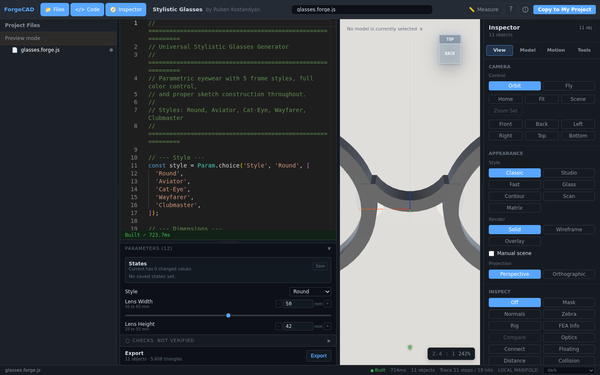Set camera to Back view

point(542,124)
